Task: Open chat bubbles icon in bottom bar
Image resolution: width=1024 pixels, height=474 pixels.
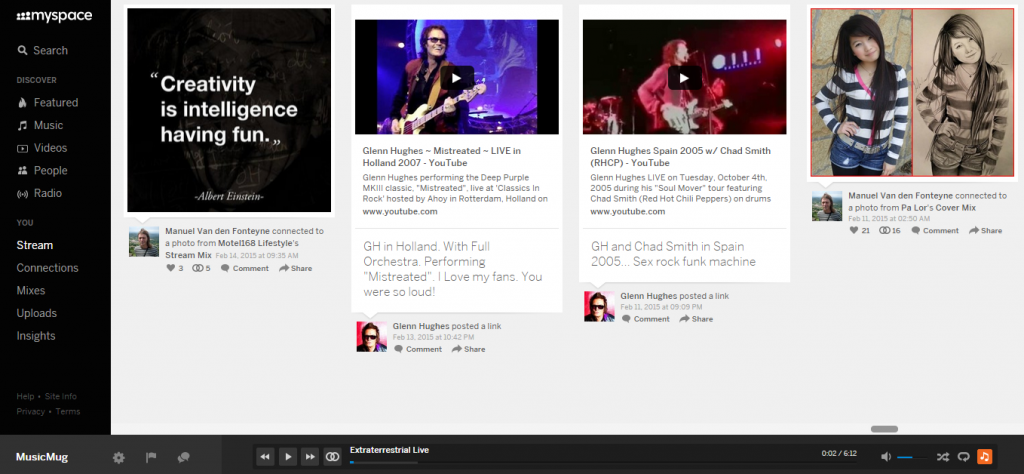Action: tap(183, 457)
